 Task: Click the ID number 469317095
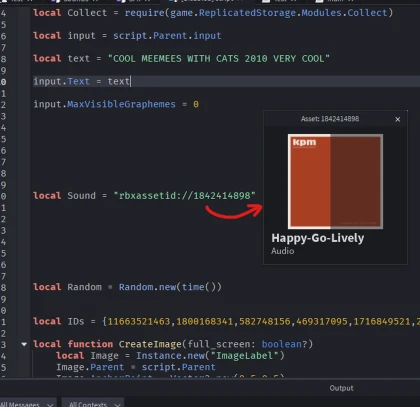coord(322,321)
